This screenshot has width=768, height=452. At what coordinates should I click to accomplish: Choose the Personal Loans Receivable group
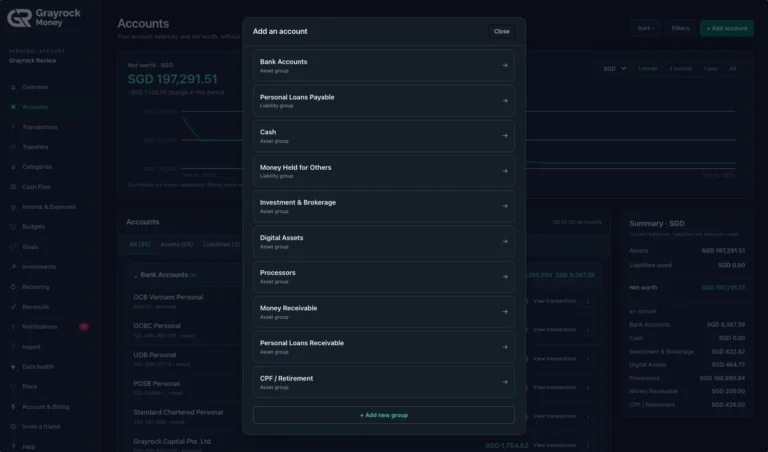[384, 347]
